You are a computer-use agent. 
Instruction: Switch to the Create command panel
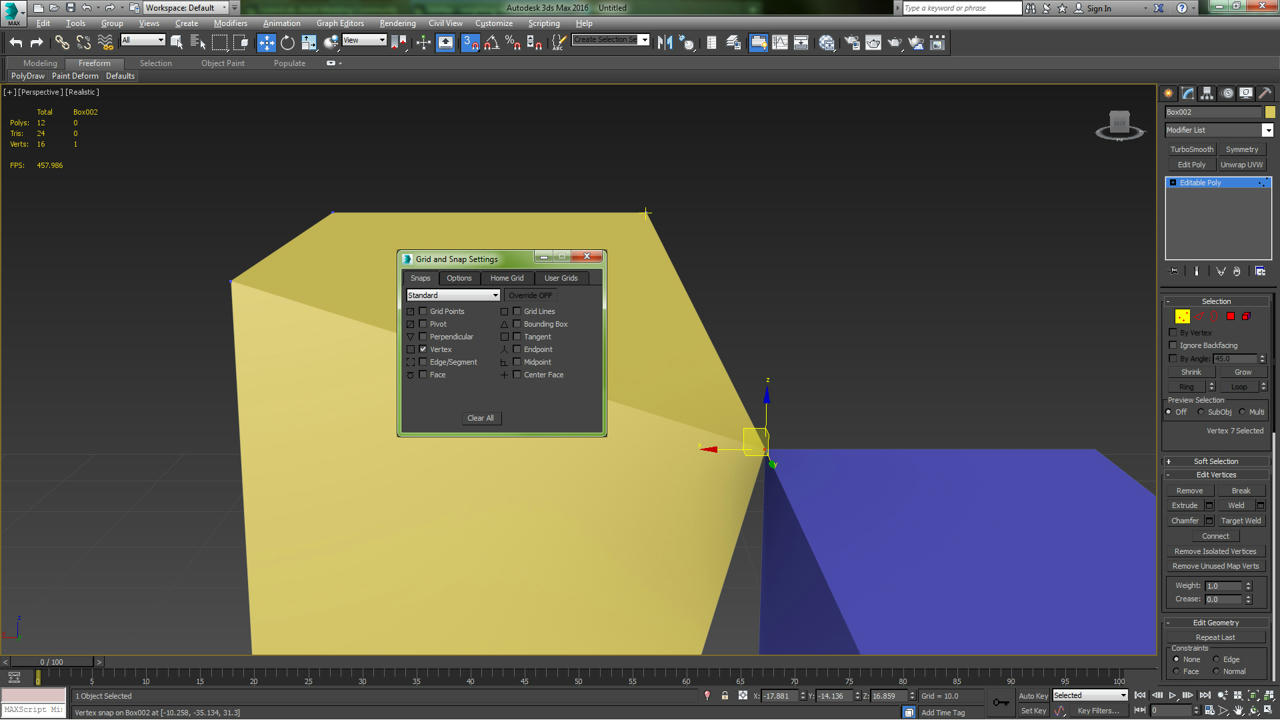point(1168,93)
